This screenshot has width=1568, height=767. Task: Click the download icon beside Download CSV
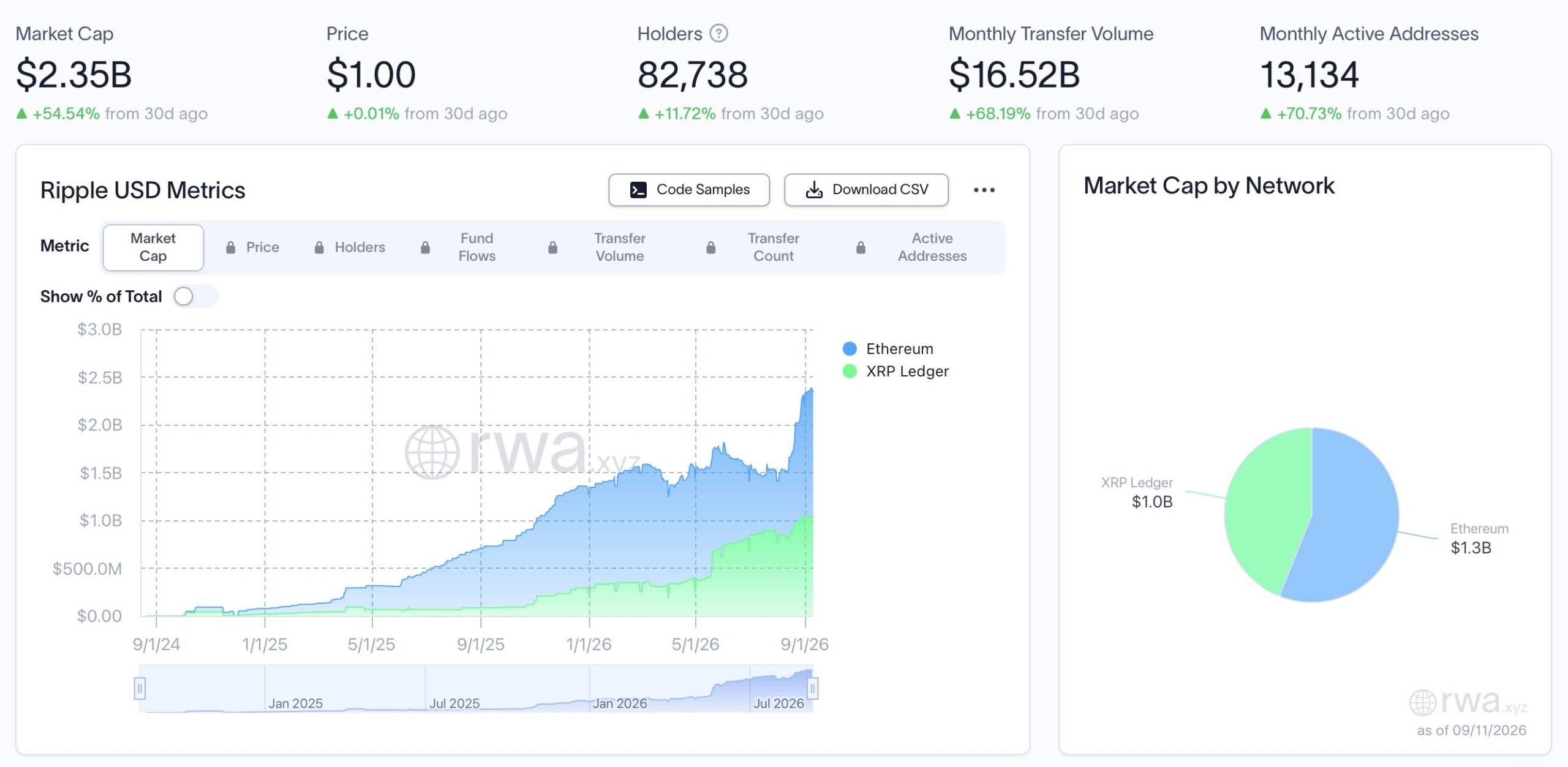[814, 190]
